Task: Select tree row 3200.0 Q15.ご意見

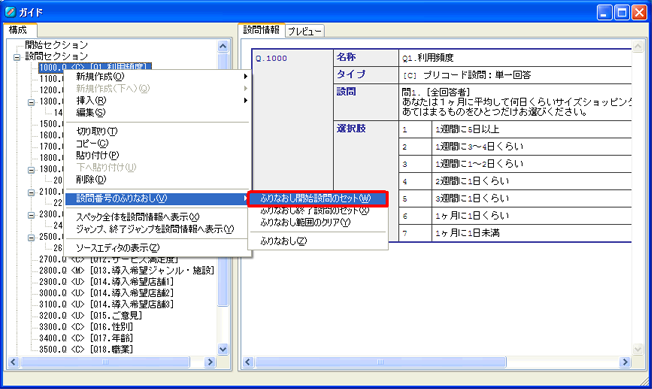Action: tap(91, 316)
